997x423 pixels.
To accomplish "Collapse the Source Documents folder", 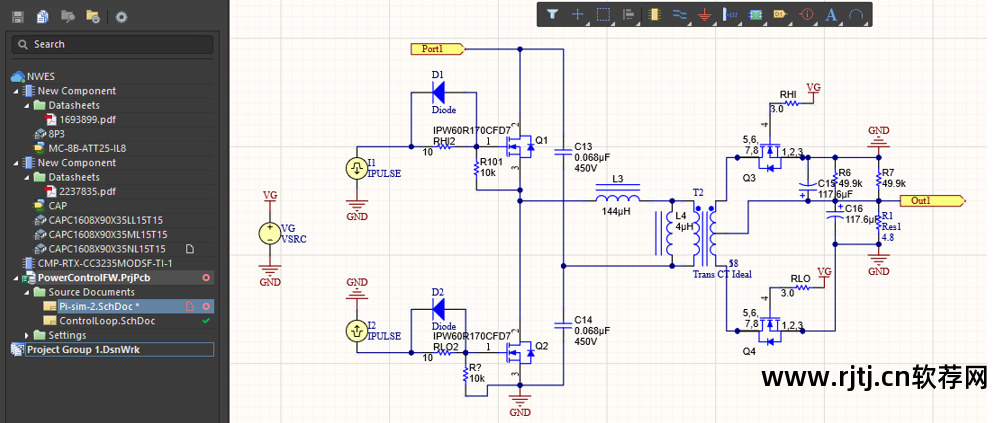I will (27, 293).
